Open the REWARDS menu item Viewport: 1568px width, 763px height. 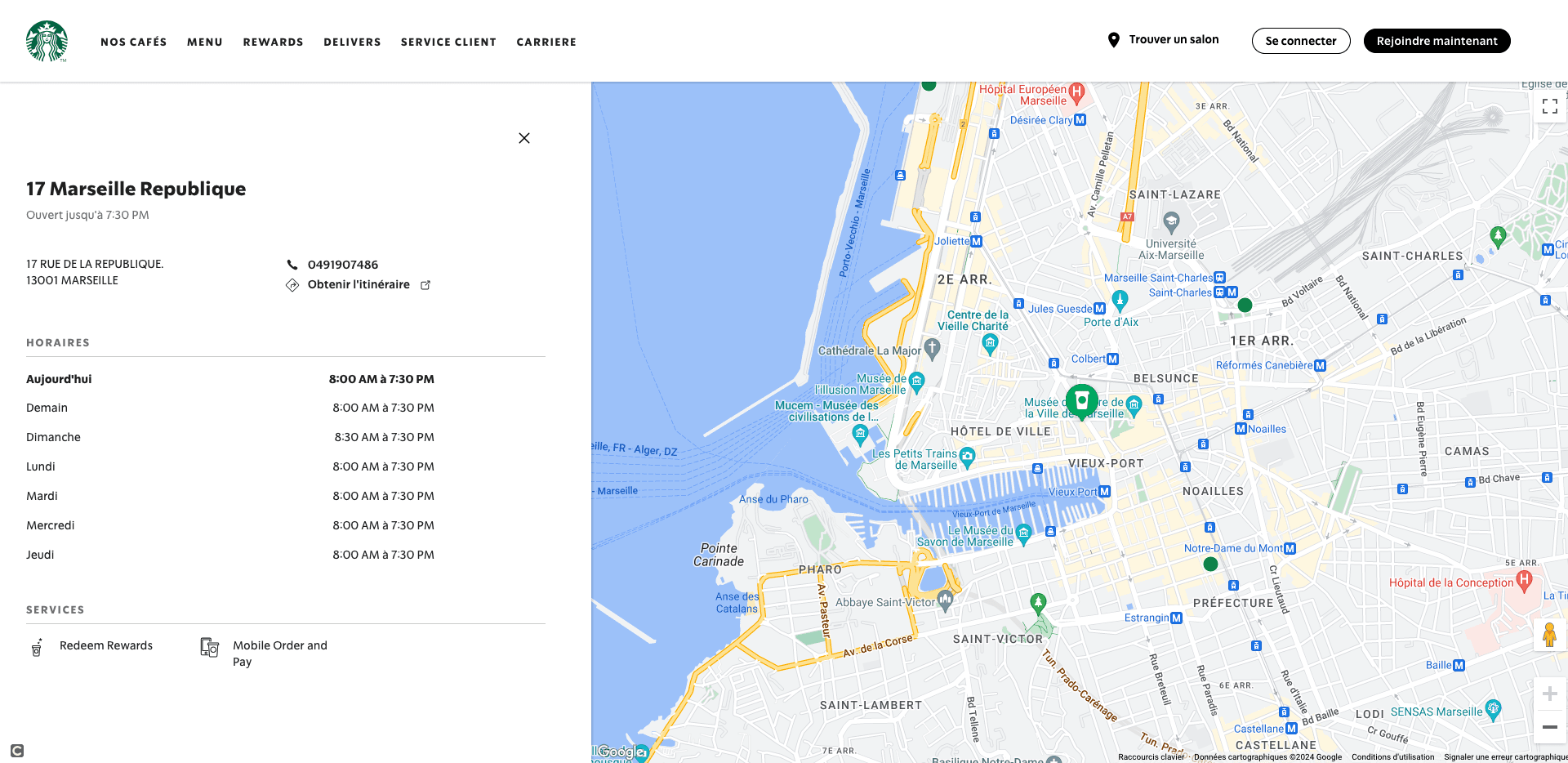(274, 42)
